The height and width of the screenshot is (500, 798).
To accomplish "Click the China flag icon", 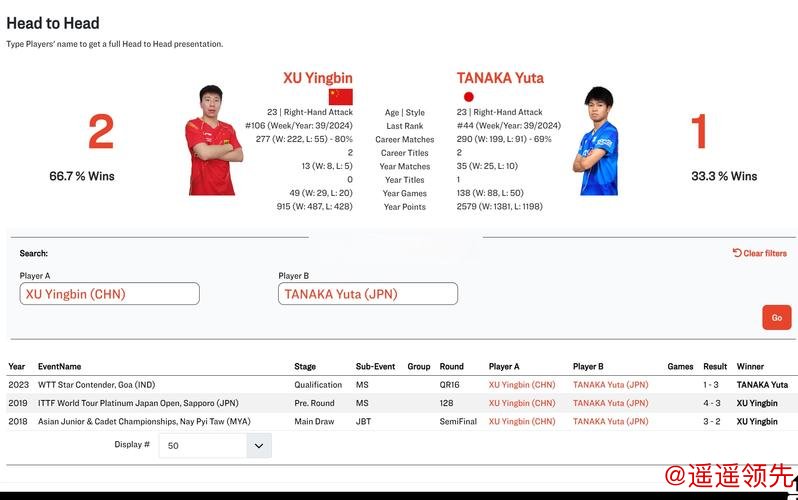I will [341, 97].
